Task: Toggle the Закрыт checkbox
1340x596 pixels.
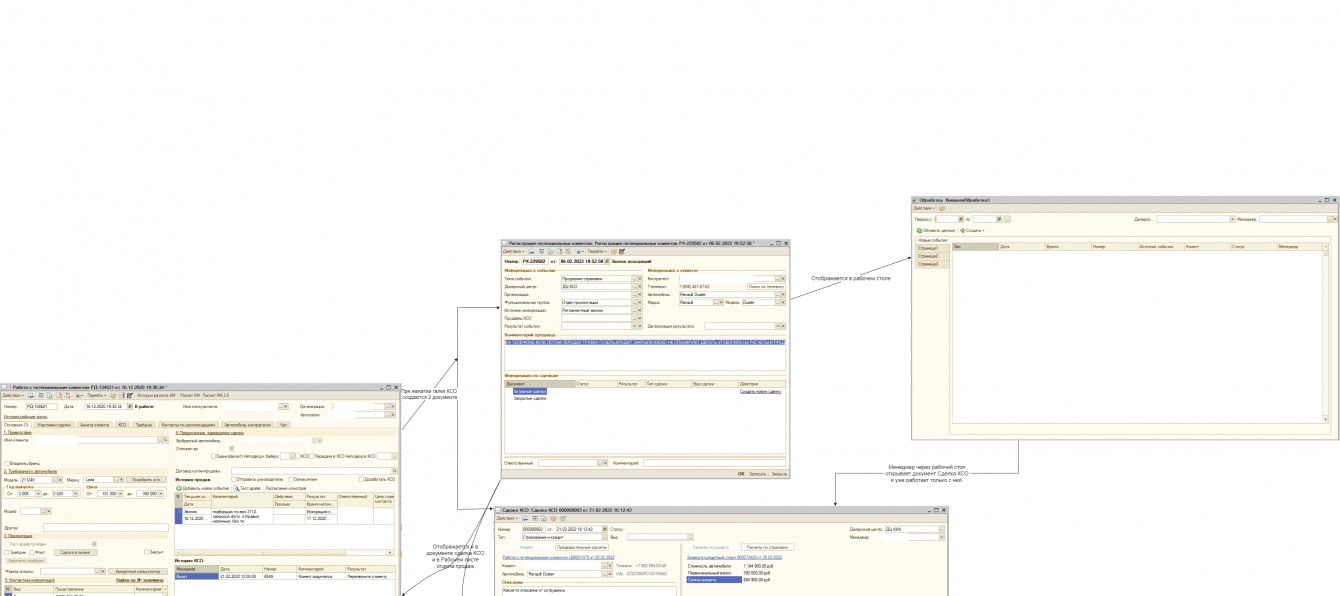Action: coord(146,552)
